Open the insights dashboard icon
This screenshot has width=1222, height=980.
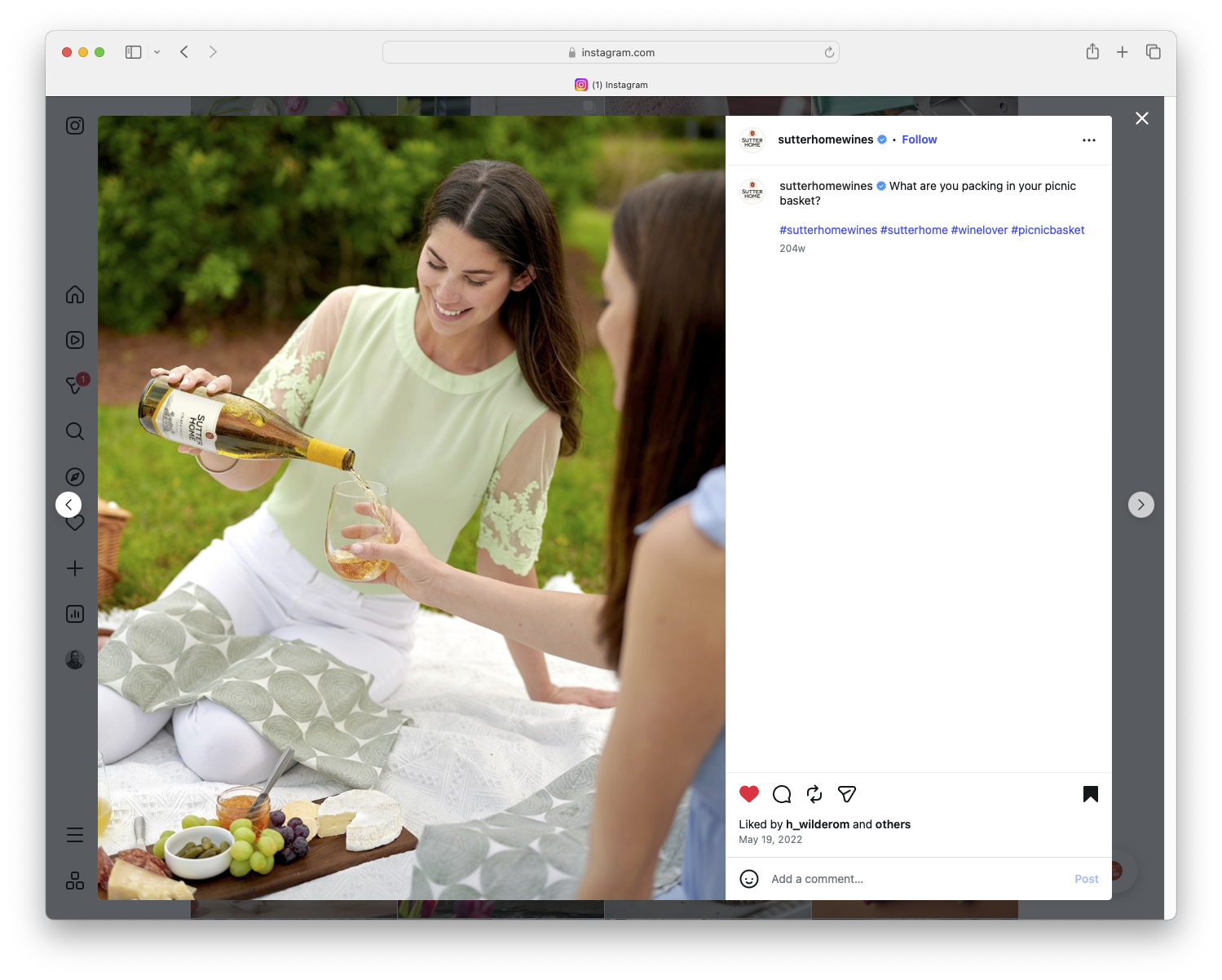74,614
